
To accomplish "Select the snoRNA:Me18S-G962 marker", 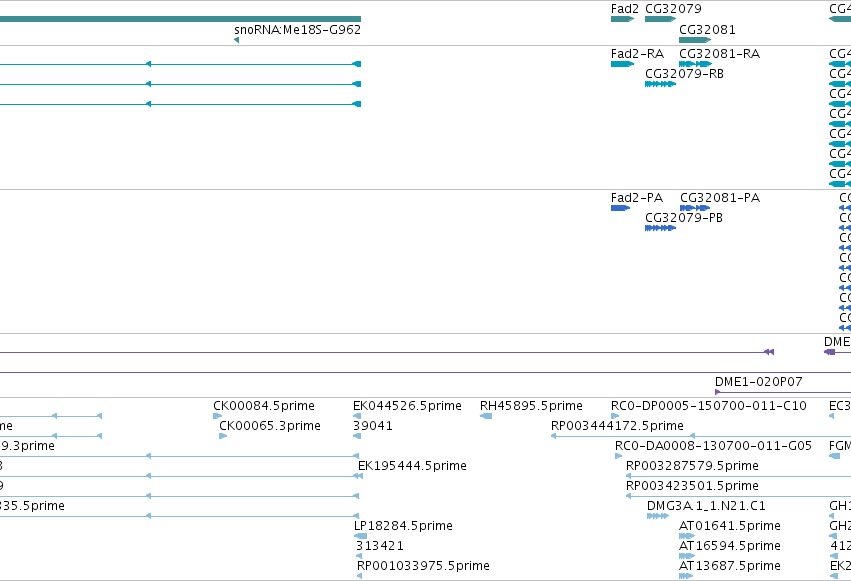I will (x=237, y=40).
